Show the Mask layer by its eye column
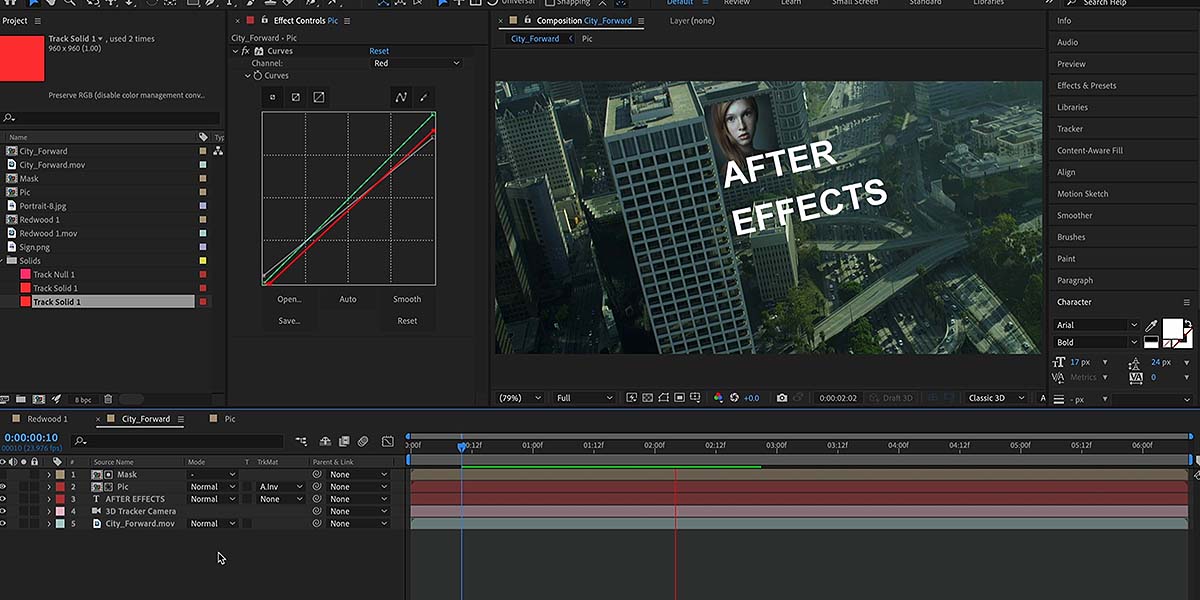Screen dimensions: 1200x600 [4, 475]
